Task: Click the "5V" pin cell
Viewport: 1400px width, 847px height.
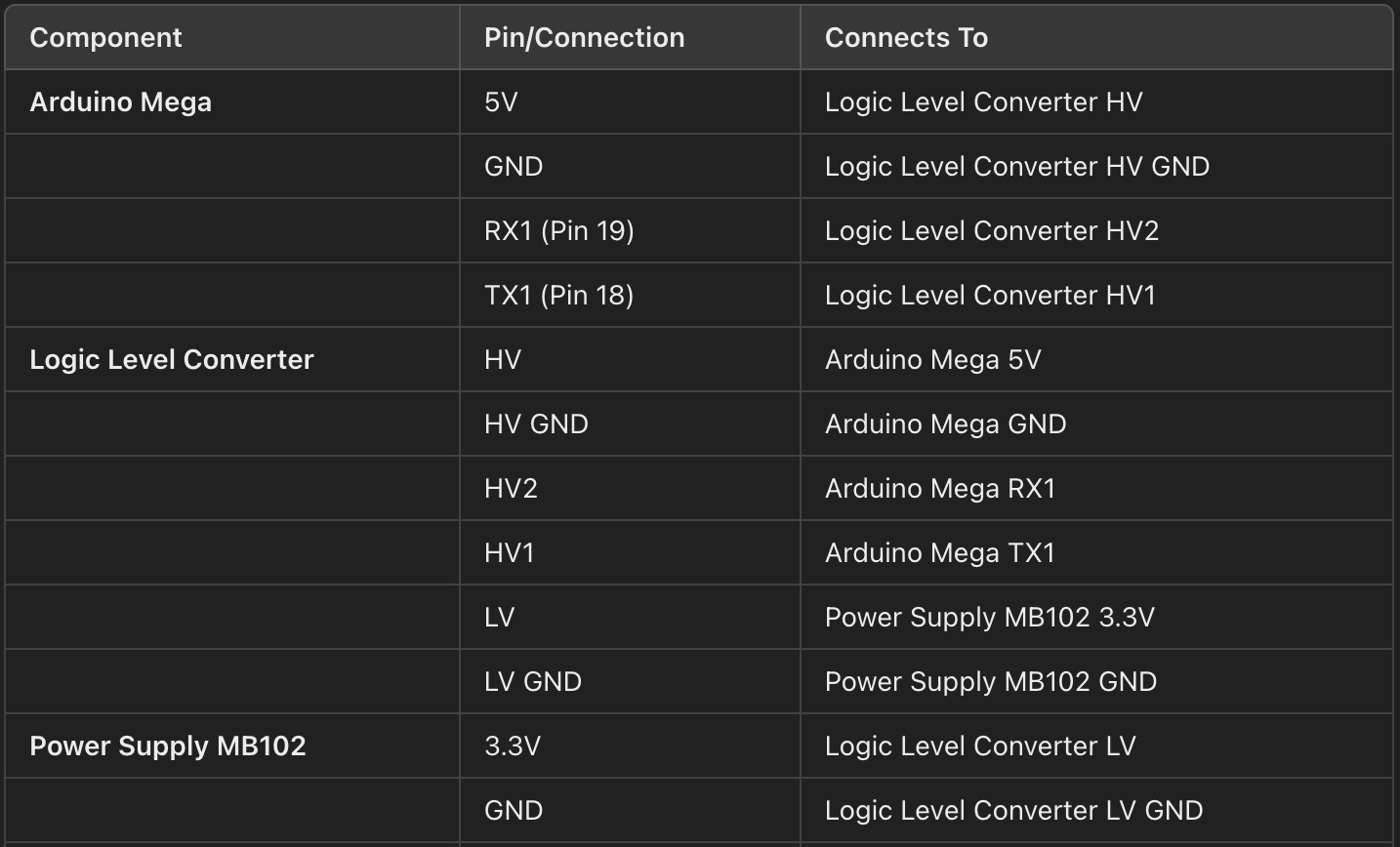Action: tap(501, 102)
